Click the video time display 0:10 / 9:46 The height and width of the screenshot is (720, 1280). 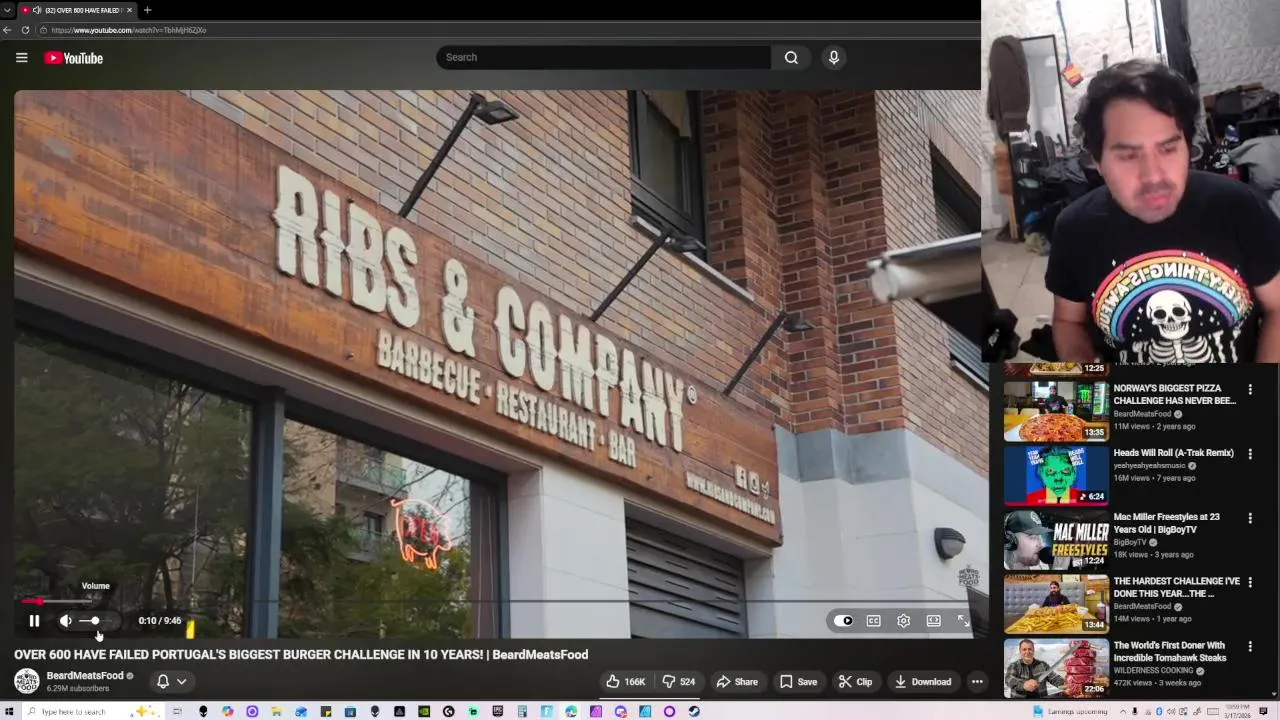click(160, 621)
